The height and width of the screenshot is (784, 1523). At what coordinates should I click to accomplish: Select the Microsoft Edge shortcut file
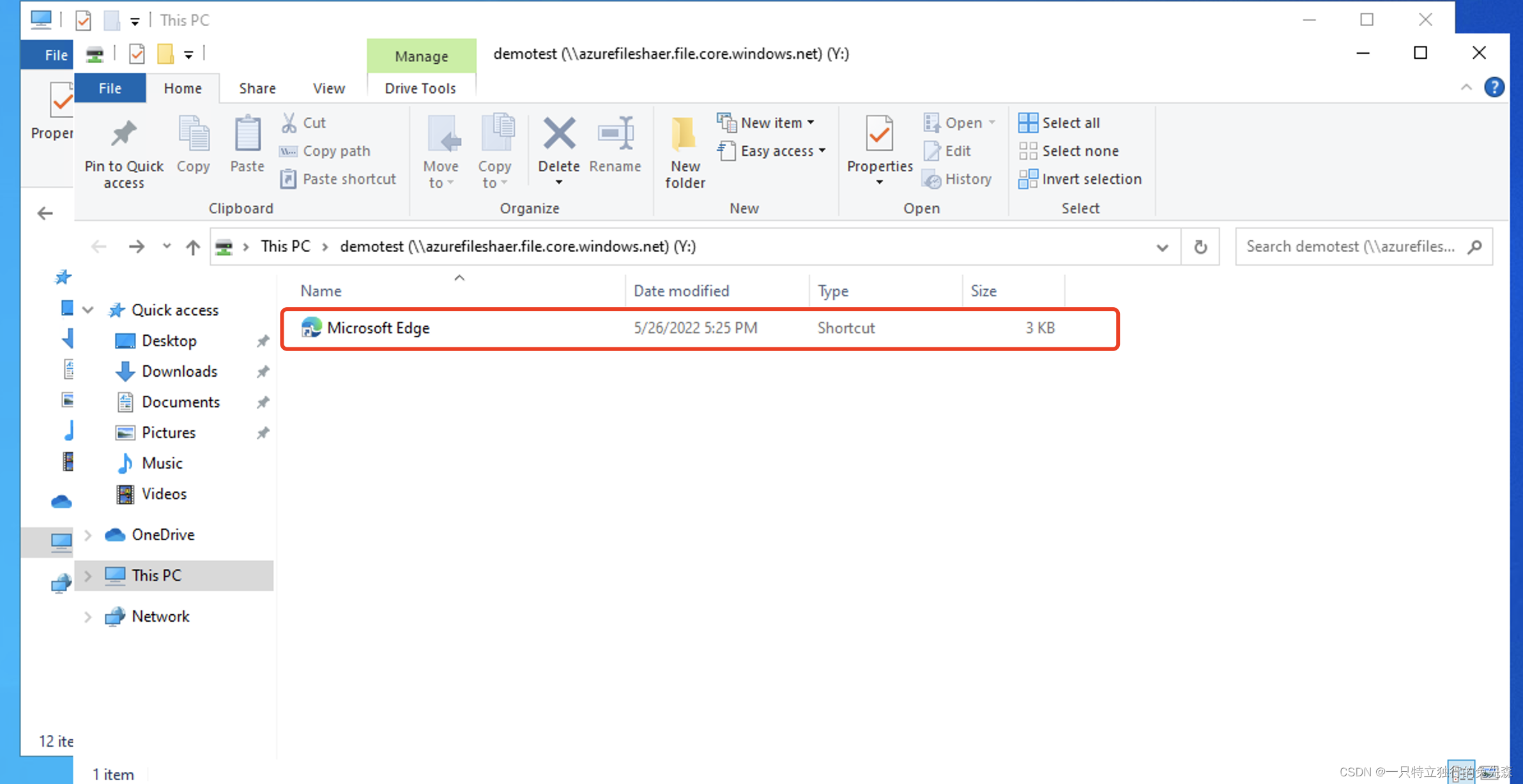click(378, 328)
